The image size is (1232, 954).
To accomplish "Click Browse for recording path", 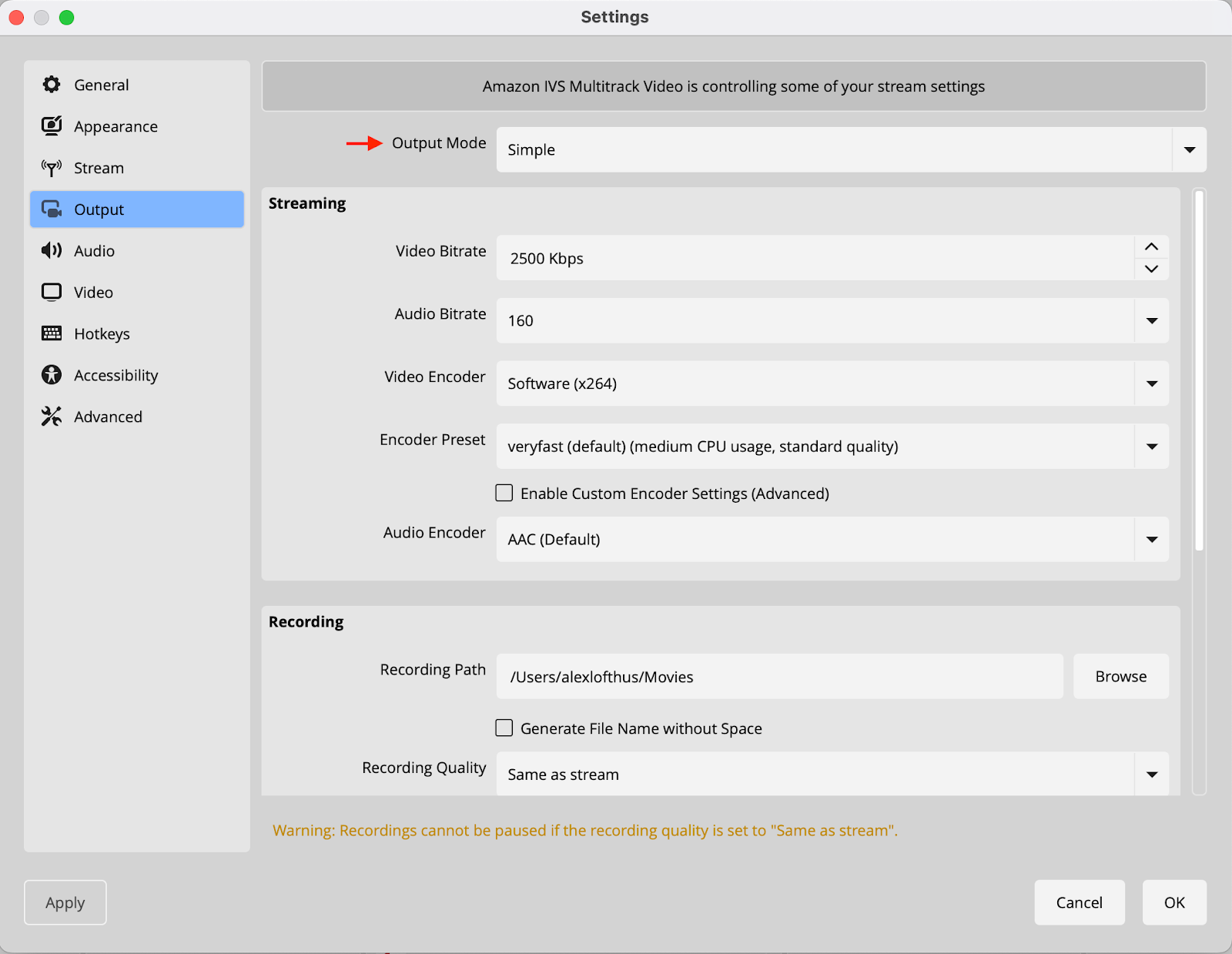I will (1120, 676).
